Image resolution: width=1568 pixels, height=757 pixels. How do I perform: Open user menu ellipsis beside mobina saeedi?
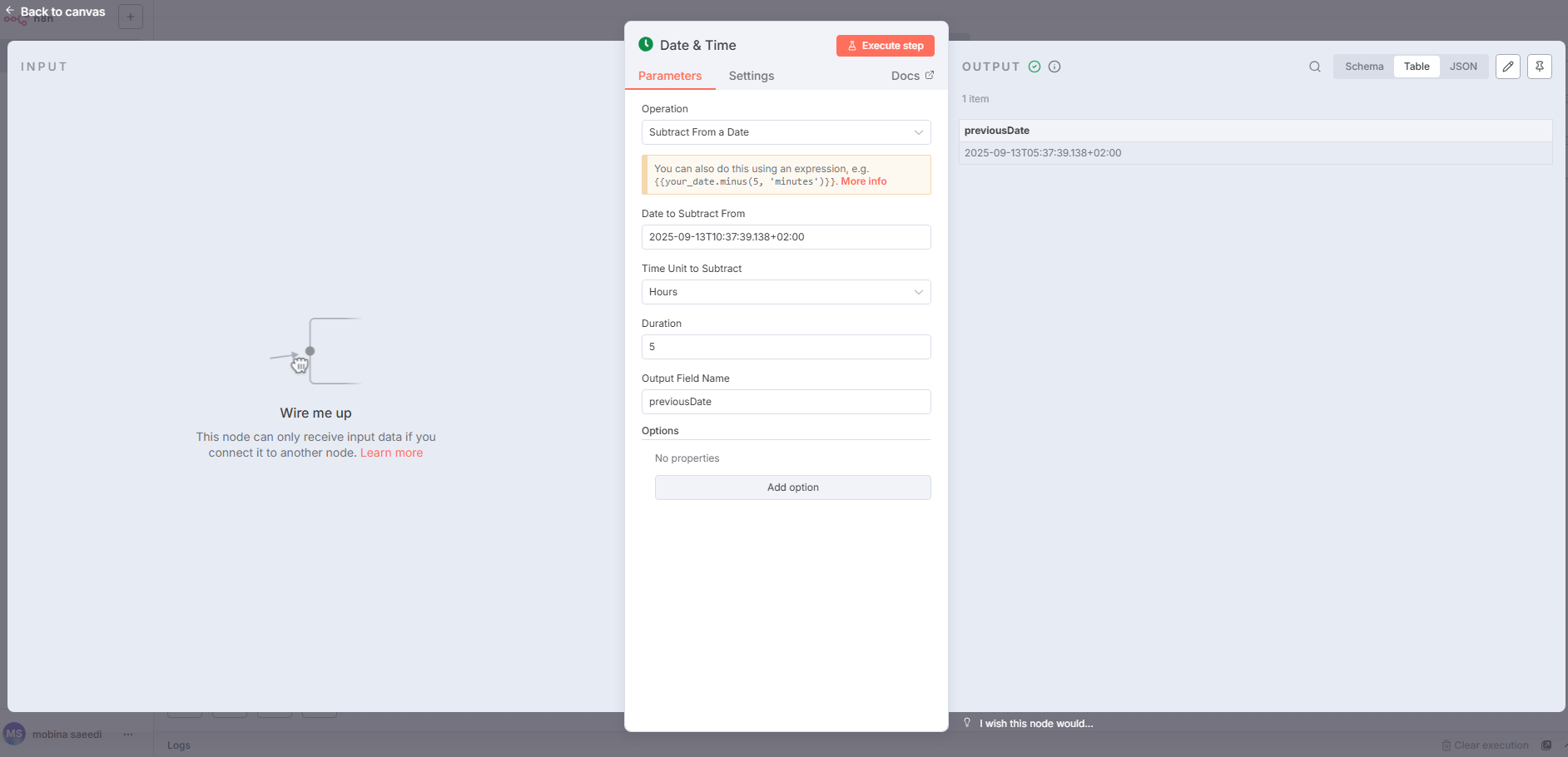point(128,735)
